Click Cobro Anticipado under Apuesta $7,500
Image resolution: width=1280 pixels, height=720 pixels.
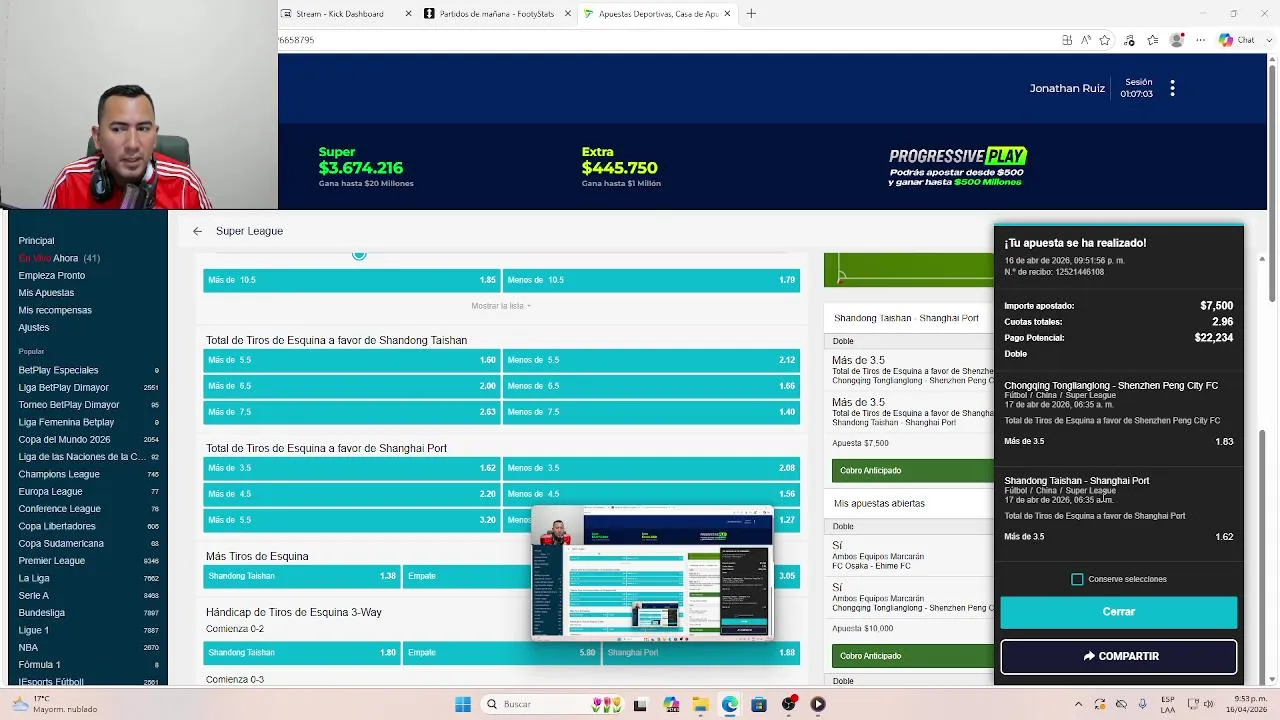(x=912, y=470)
